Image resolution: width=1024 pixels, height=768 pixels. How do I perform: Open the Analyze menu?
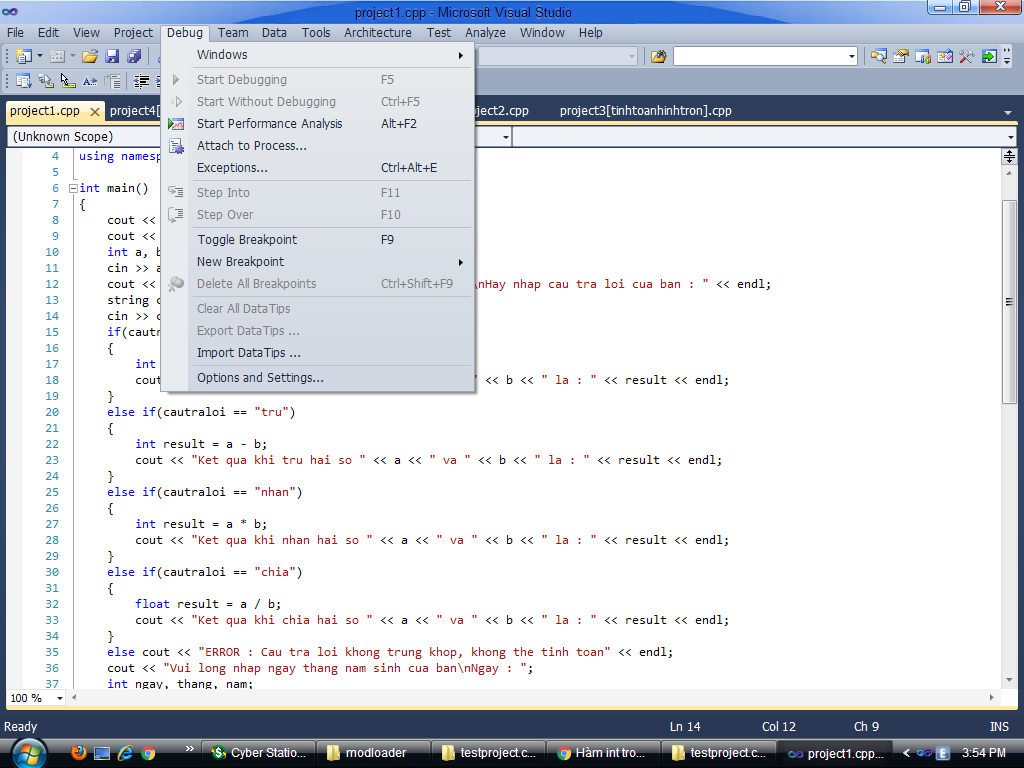(485, 33)
